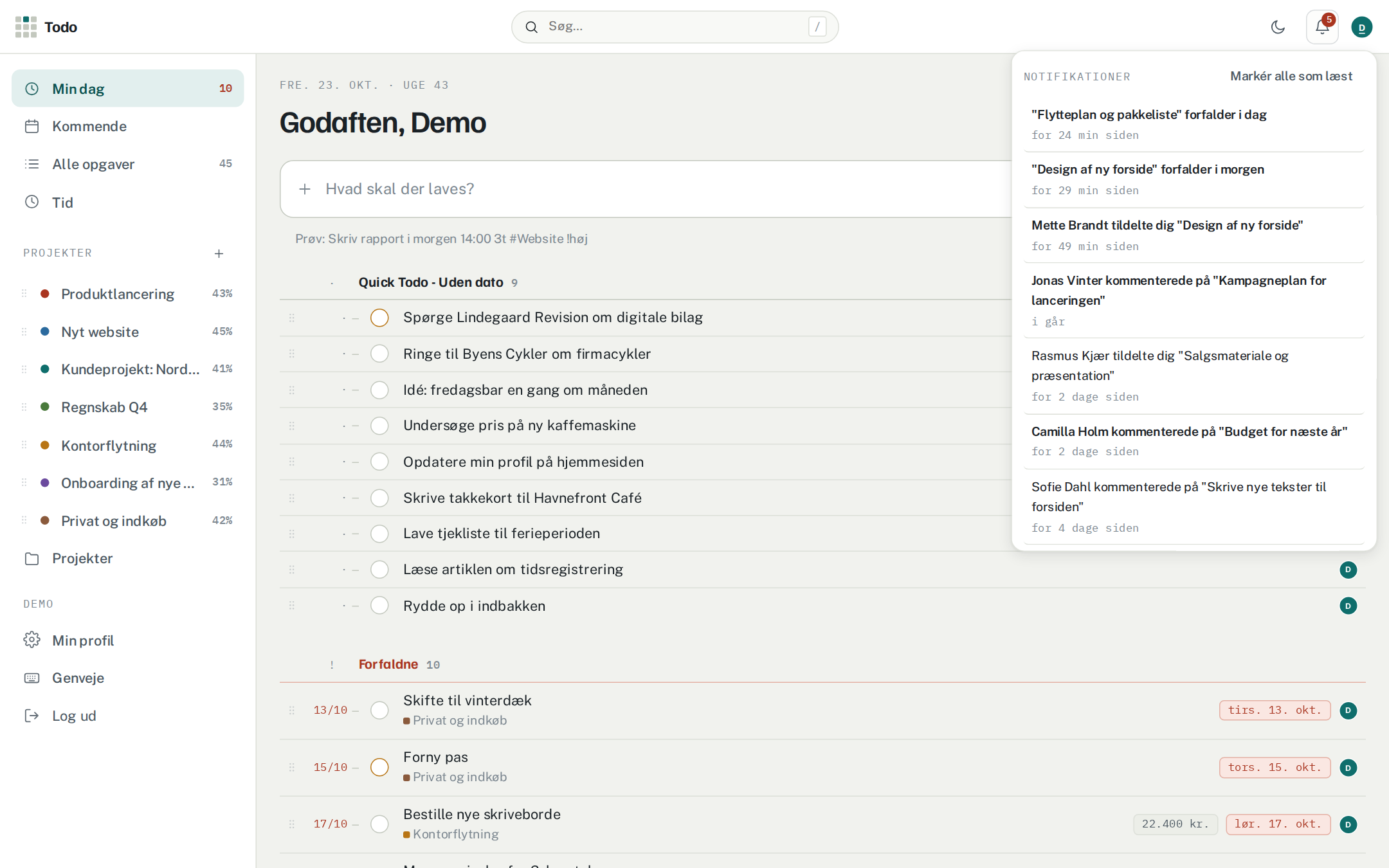
Task: Click the tors. 15. okt. date badge
Action: tap(1275, 767)
